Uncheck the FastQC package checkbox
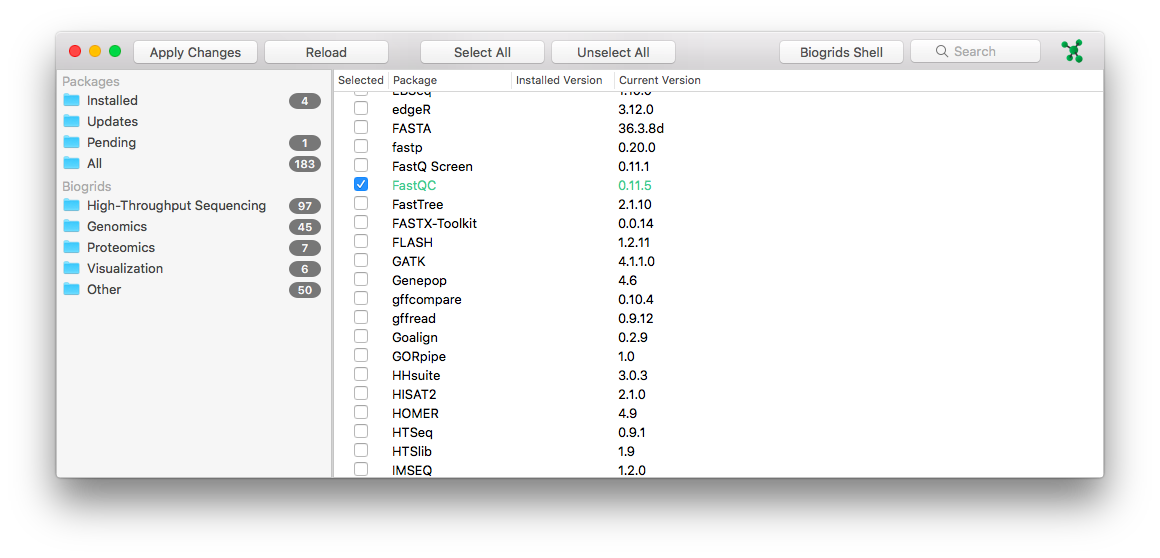 click(361, 185)
